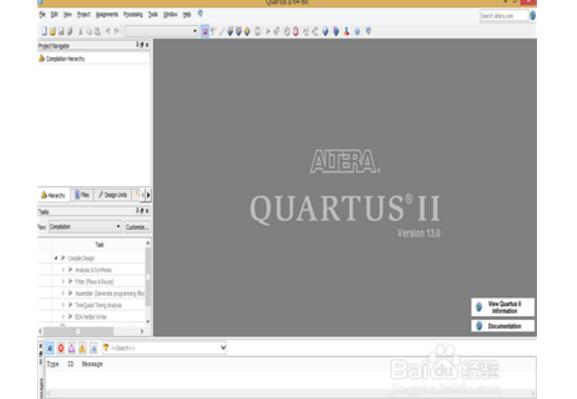
Task: Click the Customize... button
Action: pos(137,227)
